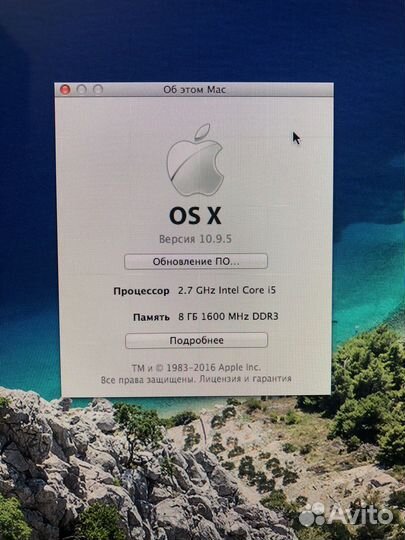Open the Подробнее details button
This screenshot has height=540, width=405.
click(x=196, y=340)
